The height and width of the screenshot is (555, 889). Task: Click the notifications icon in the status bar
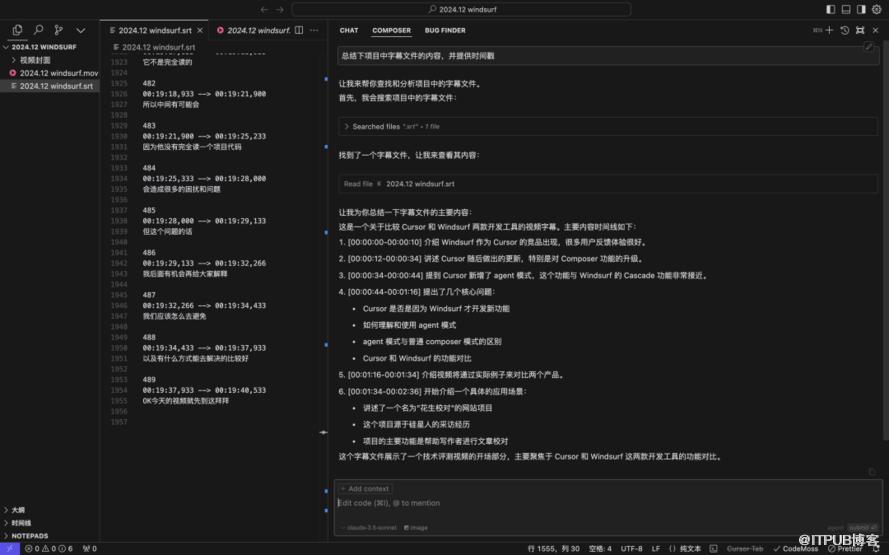click(875, 548)
